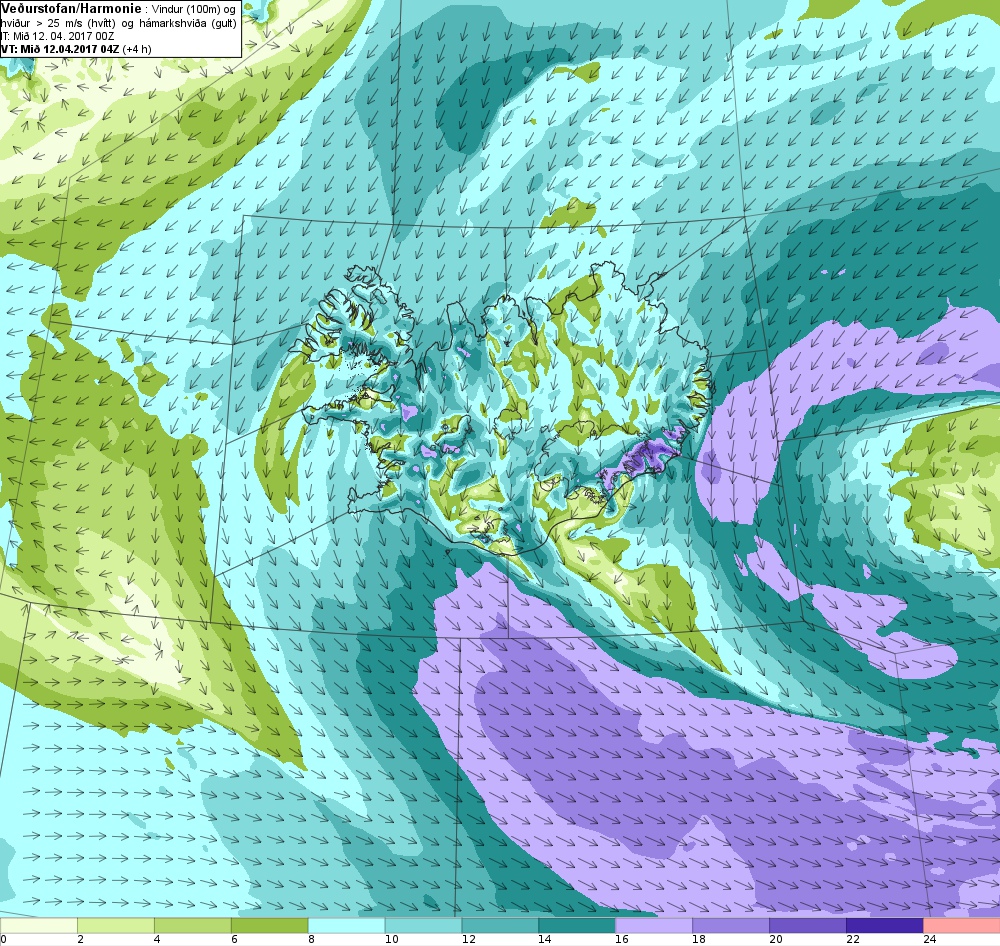Click the medium purple 18–20 m/s legend swatch
This screenshot has width=1000, height=946.
click(730, 926)
